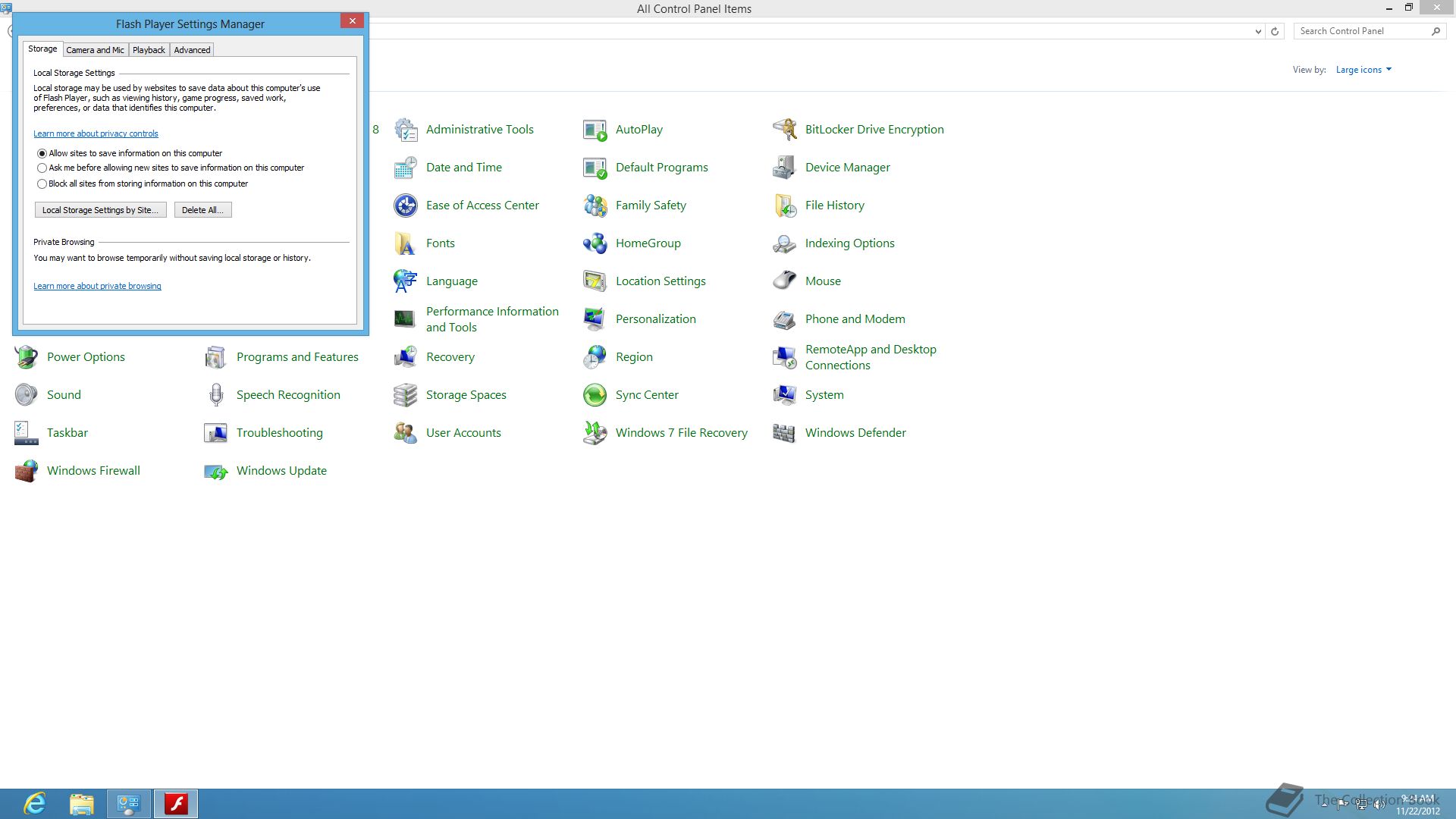The height and width of the screenshot is (819, 1456).
Task: Open Internet Explorer from the taskbar
Action: 35,803
